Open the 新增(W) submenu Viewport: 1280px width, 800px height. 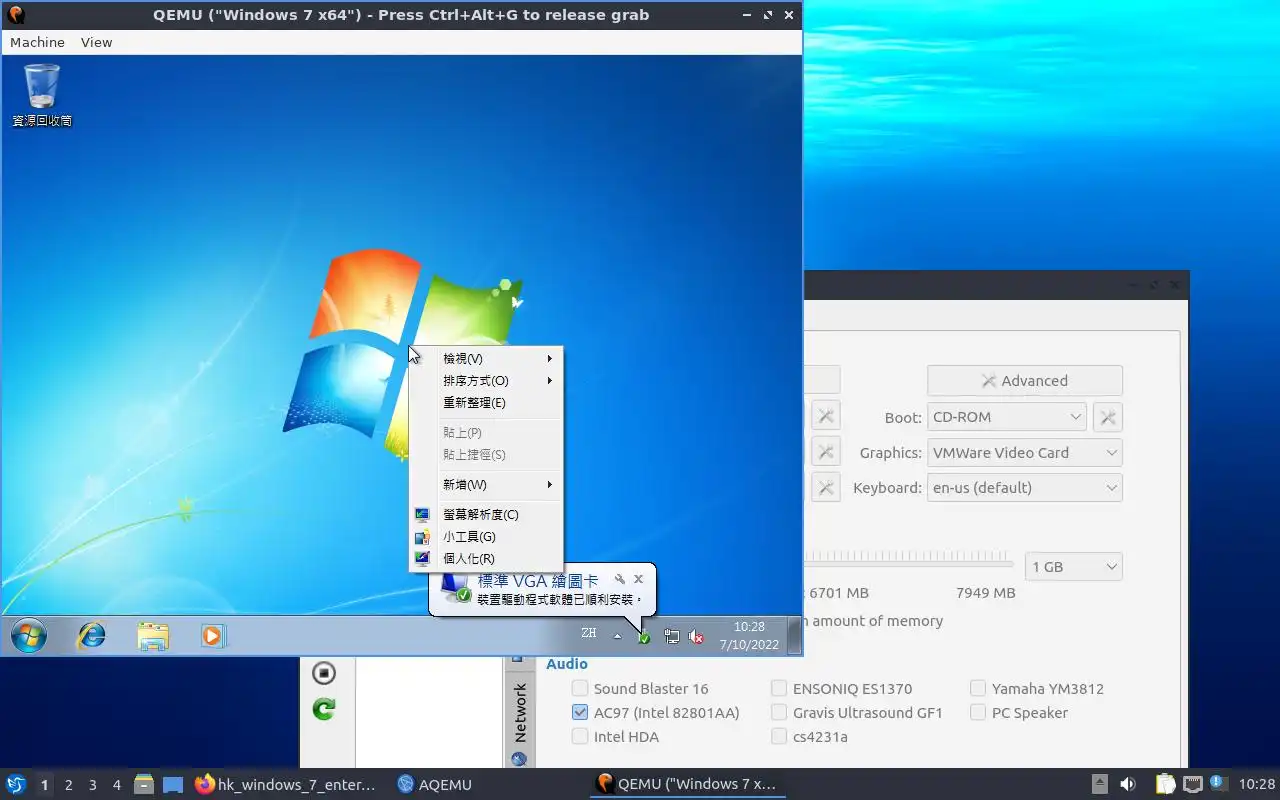(x=486, y=484)
